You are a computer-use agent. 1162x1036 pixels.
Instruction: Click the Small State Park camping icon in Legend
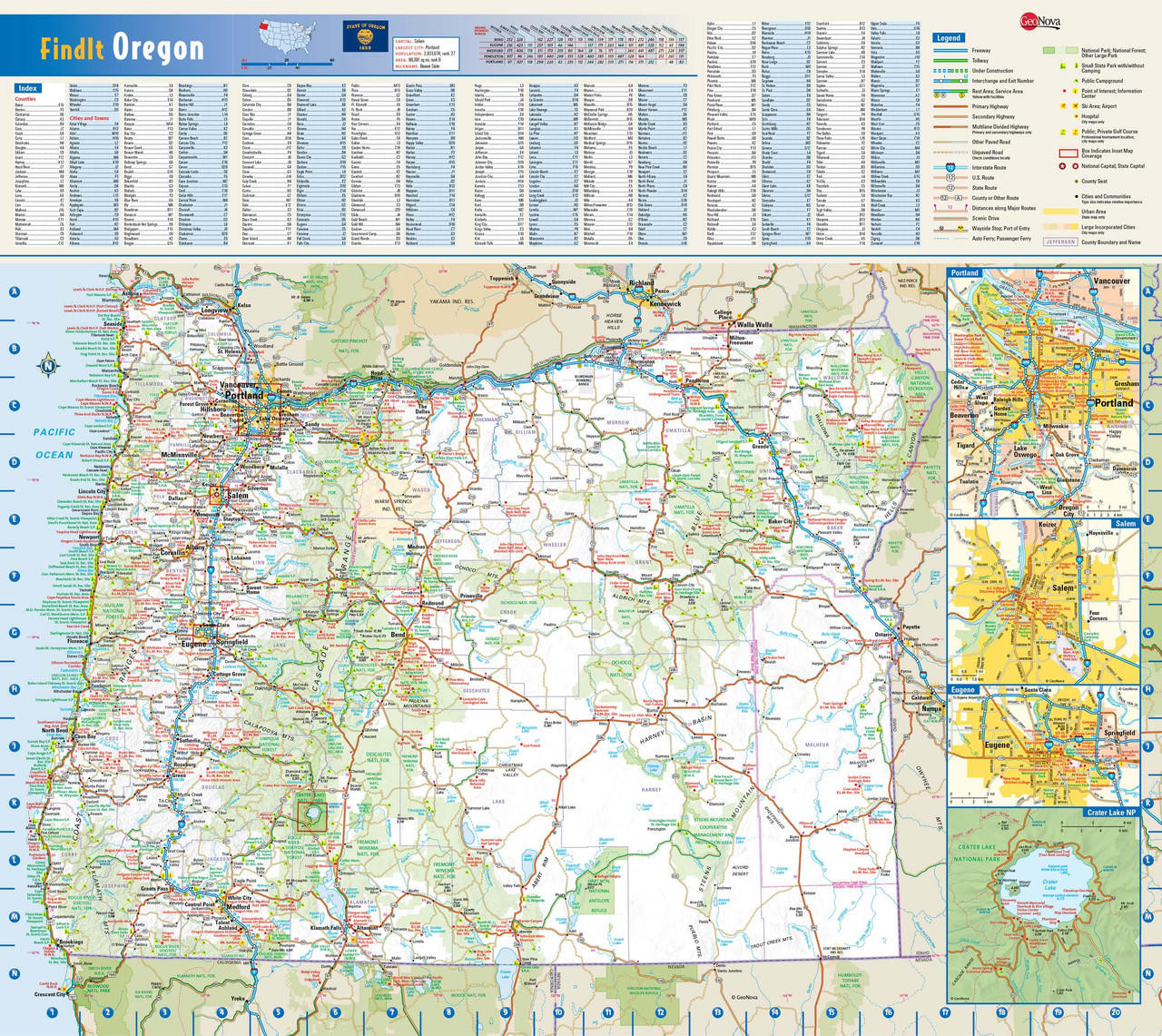coord(1063,65)
